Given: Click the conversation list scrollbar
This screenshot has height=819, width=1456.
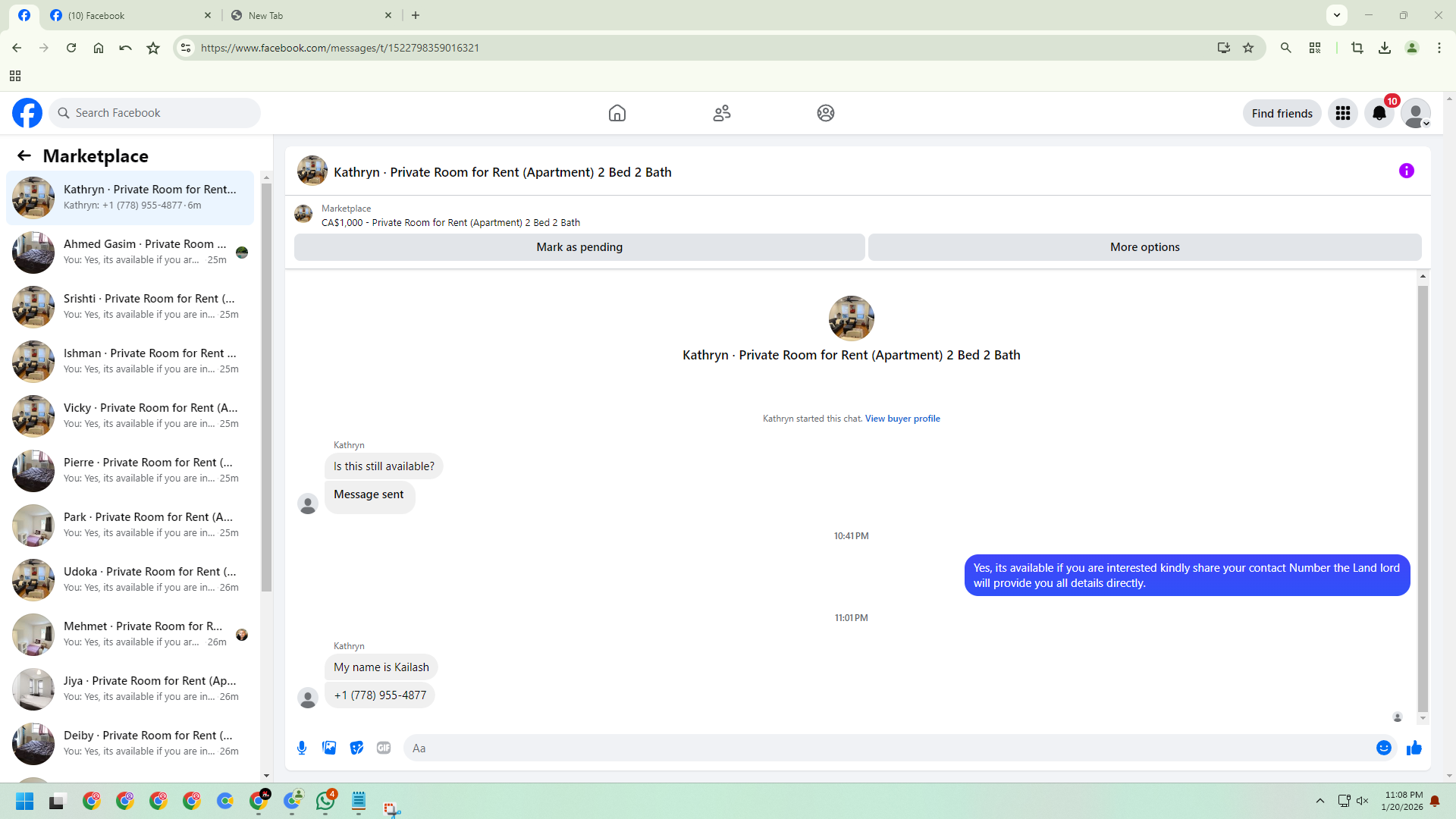Looking at the screenshot, I should 266,387.
